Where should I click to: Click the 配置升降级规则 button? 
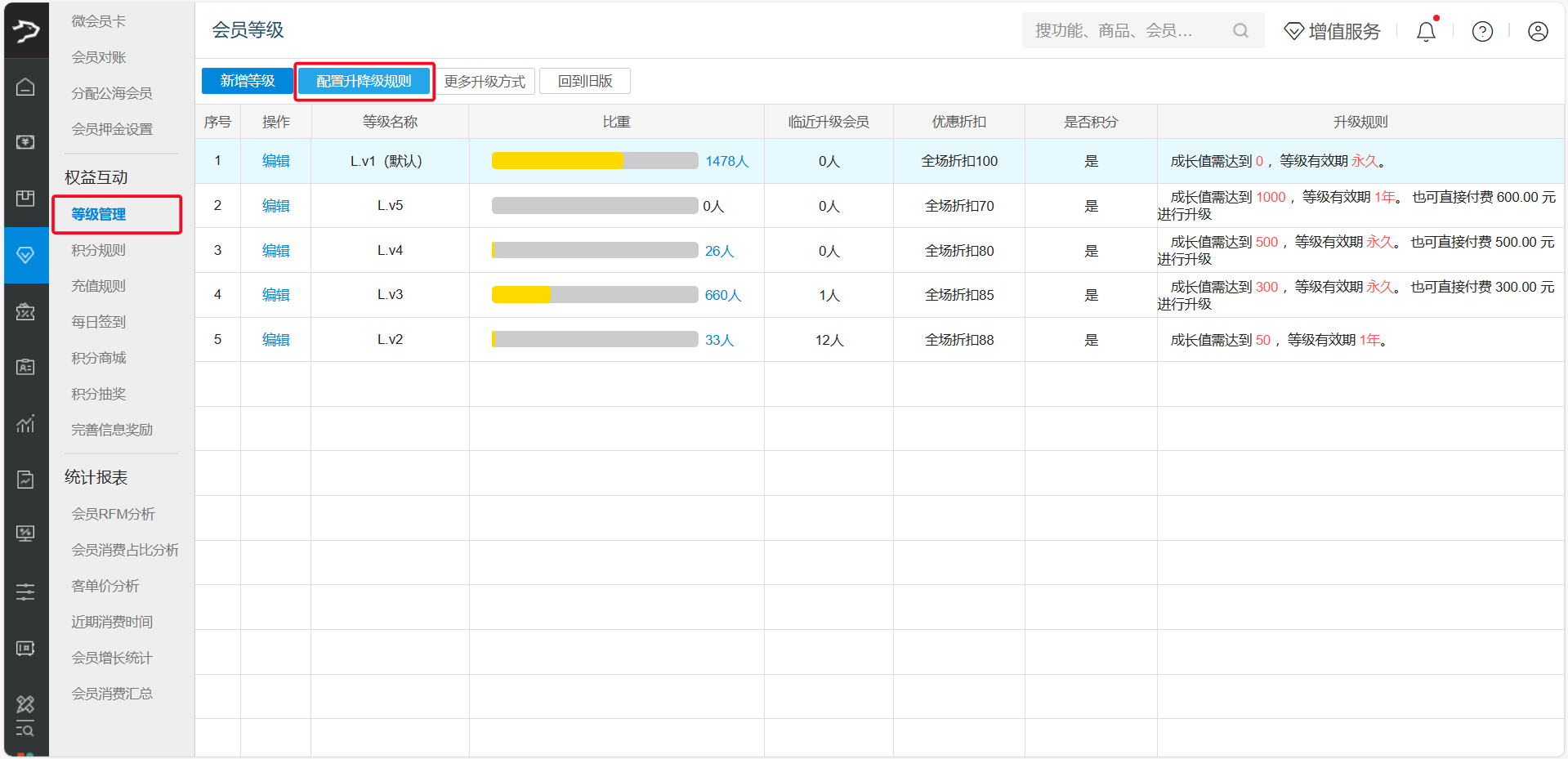[364, 81]
